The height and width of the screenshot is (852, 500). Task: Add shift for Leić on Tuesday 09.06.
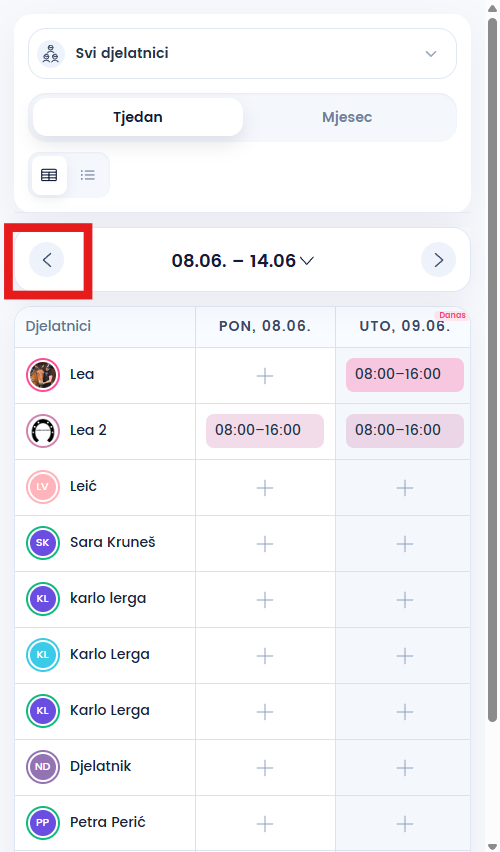pos(405,488)
